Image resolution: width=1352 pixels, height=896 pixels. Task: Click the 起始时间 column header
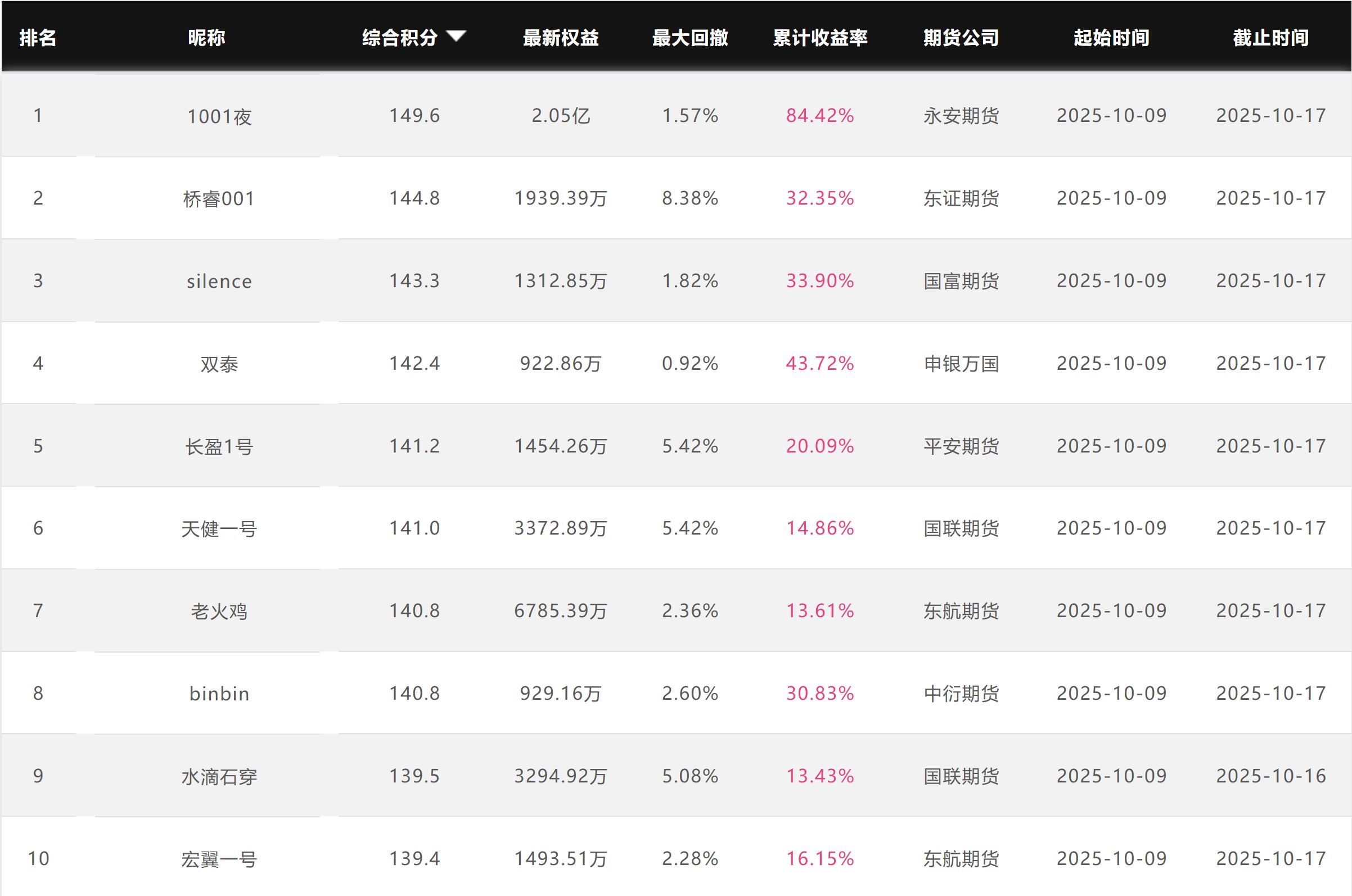pyautogui.click(x=1111, y=38)
